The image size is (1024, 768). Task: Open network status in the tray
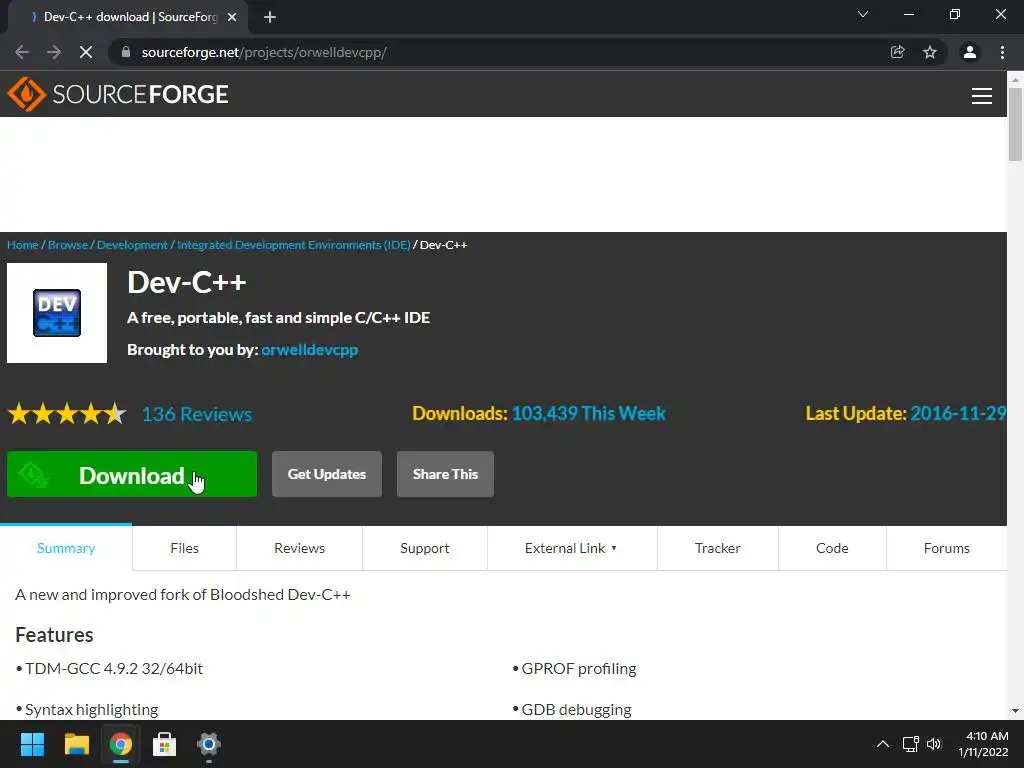[x=910, y=744]
